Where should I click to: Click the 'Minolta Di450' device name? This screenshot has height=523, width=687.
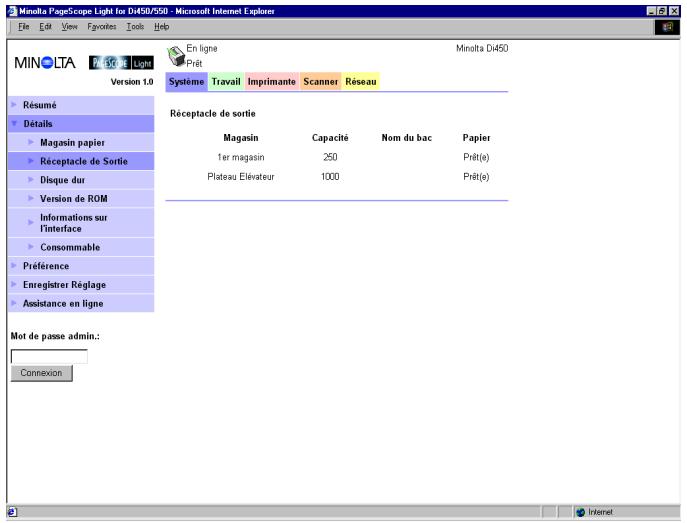[x=482, y=48]
